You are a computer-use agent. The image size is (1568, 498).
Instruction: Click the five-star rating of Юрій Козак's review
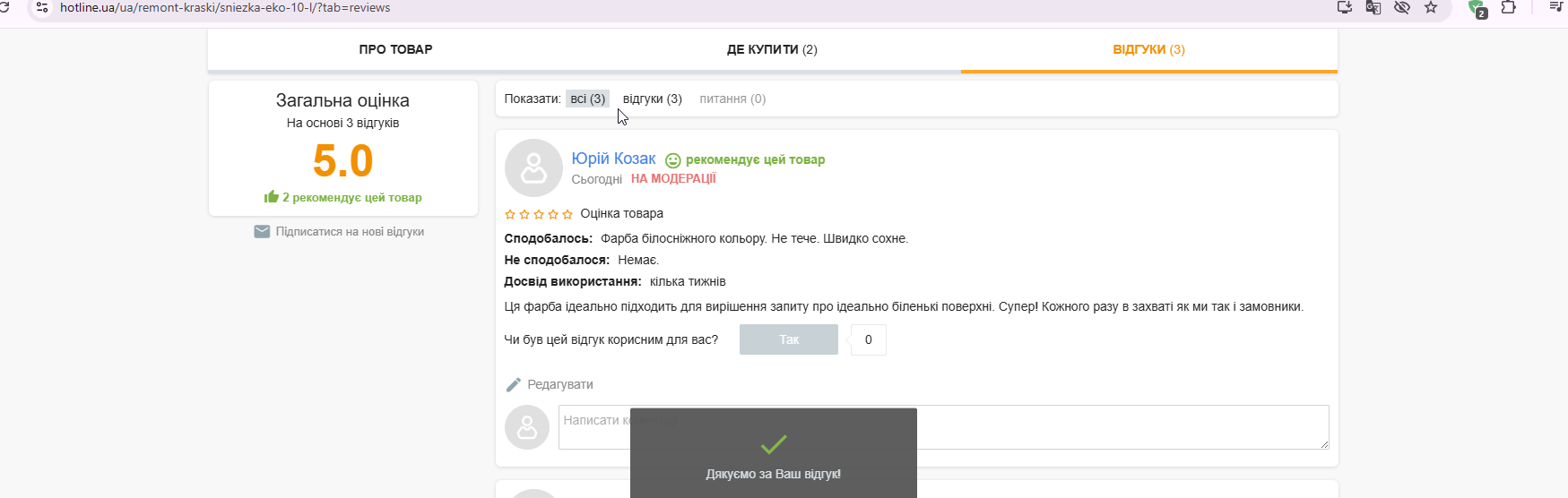pos(539,214)
